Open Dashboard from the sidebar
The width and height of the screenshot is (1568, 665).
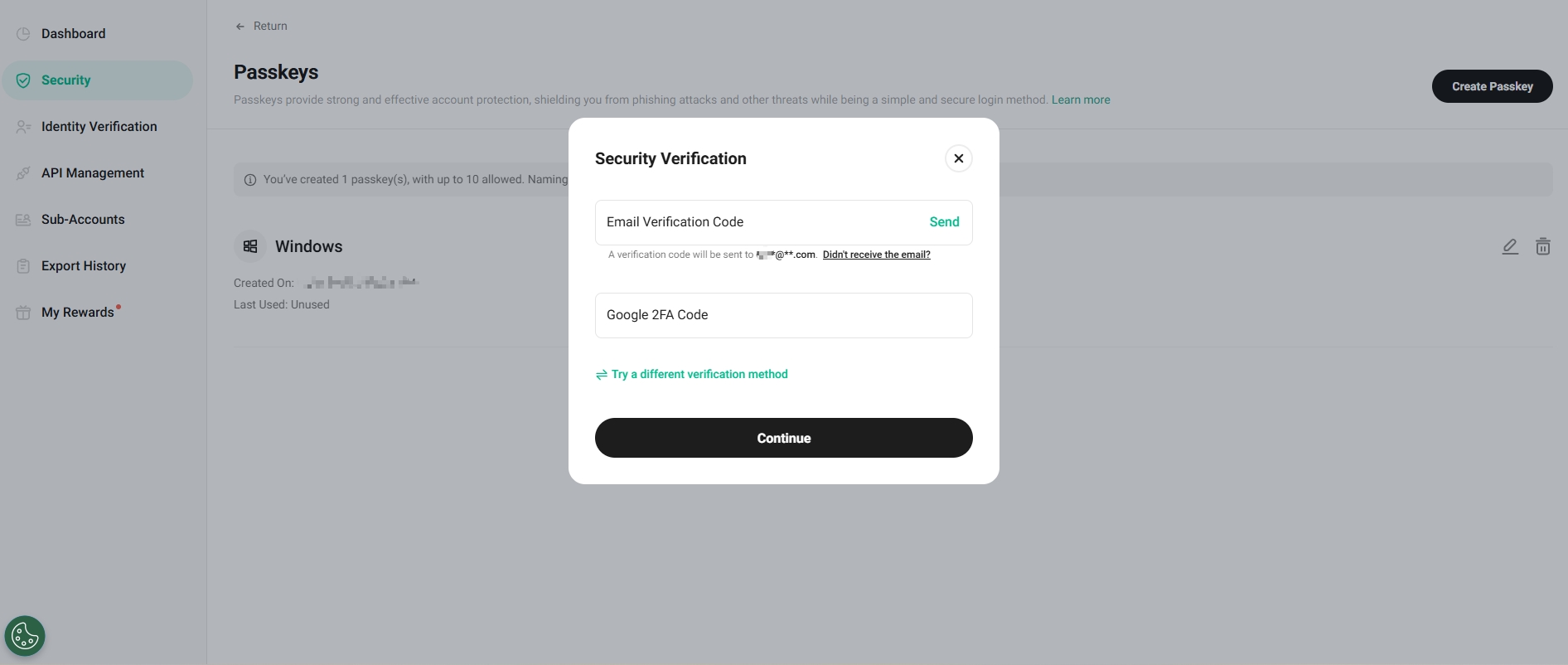coord(73,34)
